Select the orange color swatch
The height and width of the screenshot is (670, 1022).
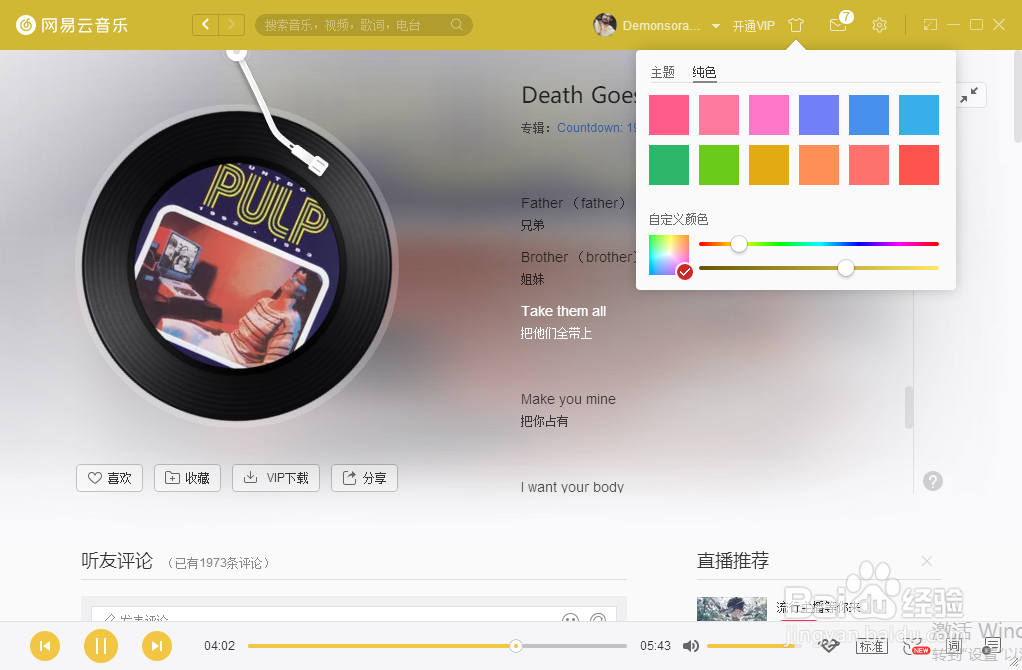(x=819, y=165)
